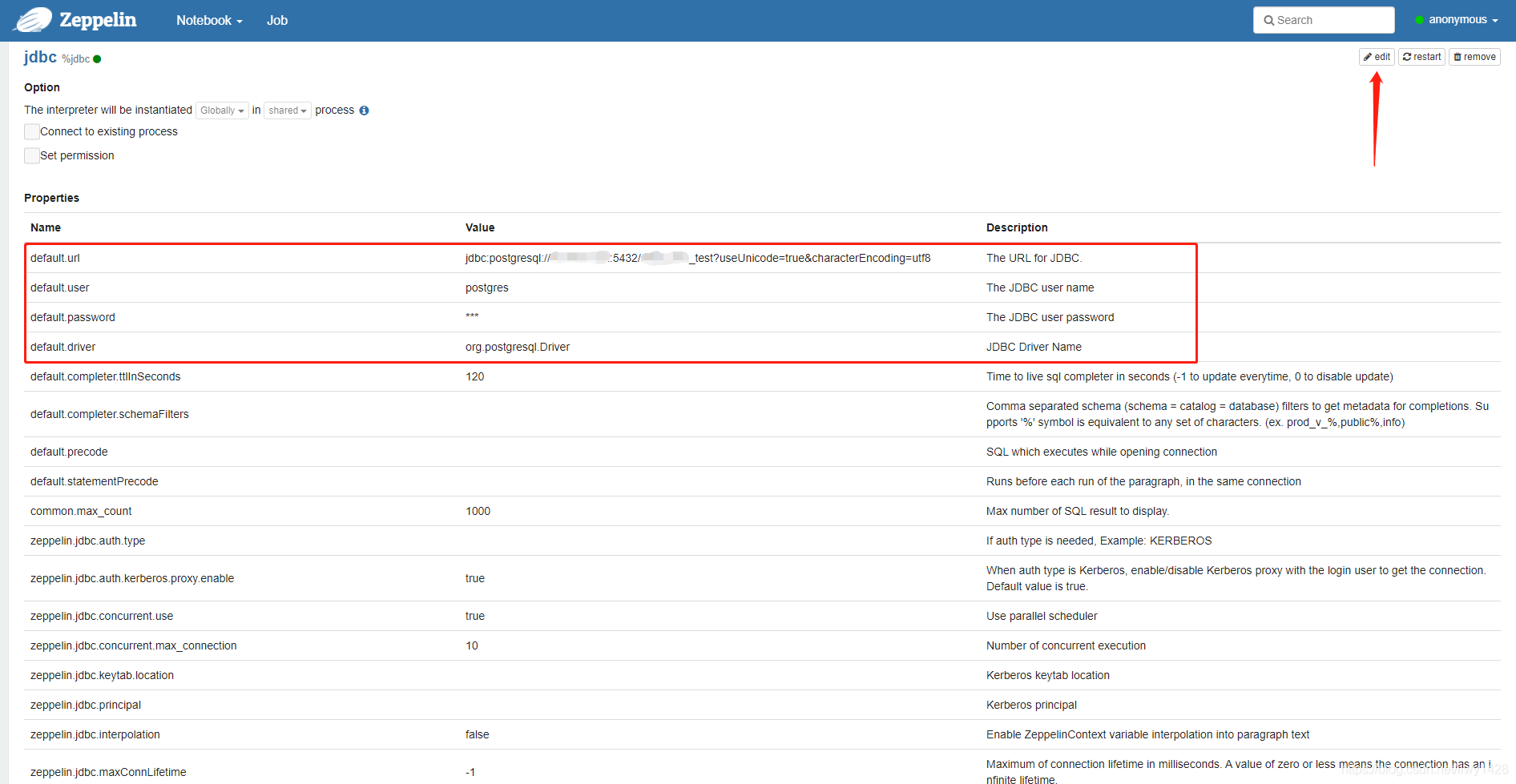The image size is (1516, 784).
Task: Select zeppelin.jdbc.concurrent.max_connection property name
Action: [134, 645]
